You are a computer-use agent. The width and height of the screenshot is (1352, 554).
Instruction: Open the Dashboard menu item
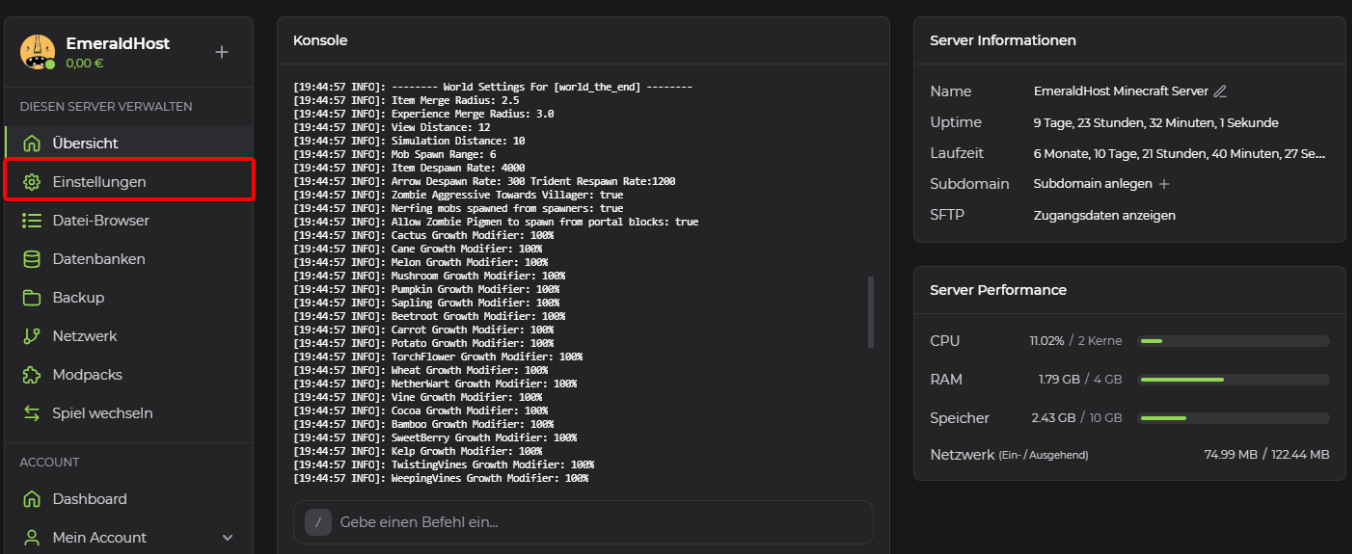(x=90, y=499)
